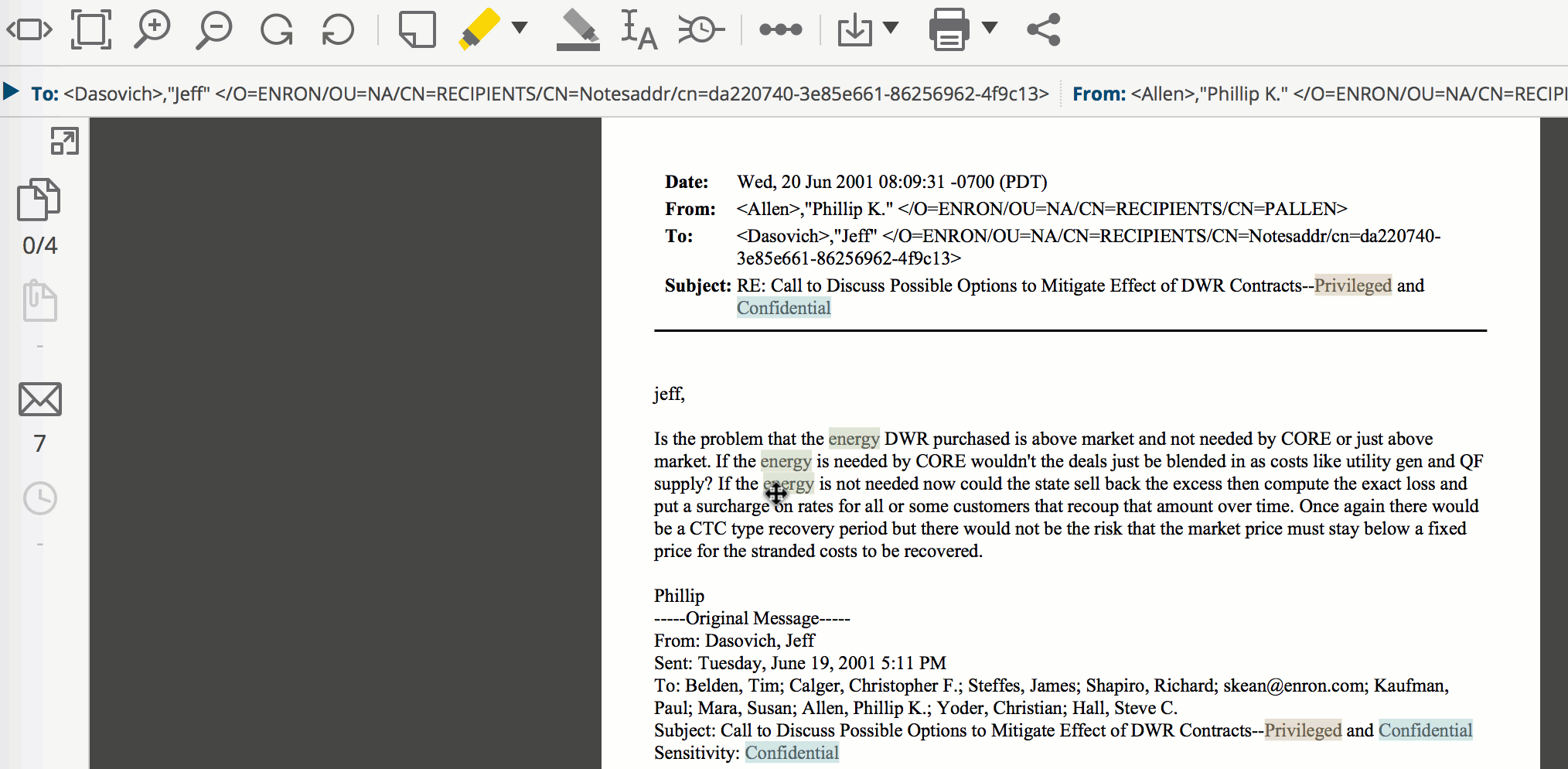The height and width of the screenshot is (769, 1568).
Task: Click the greeting 'jeff,'
Action: pyautogui.click(x=669, y=394)
